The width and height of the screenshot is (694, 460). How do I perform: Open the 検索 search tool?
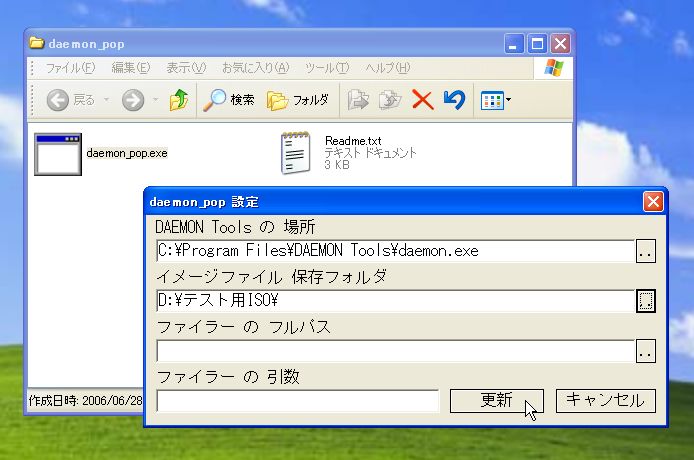(229, 100)
